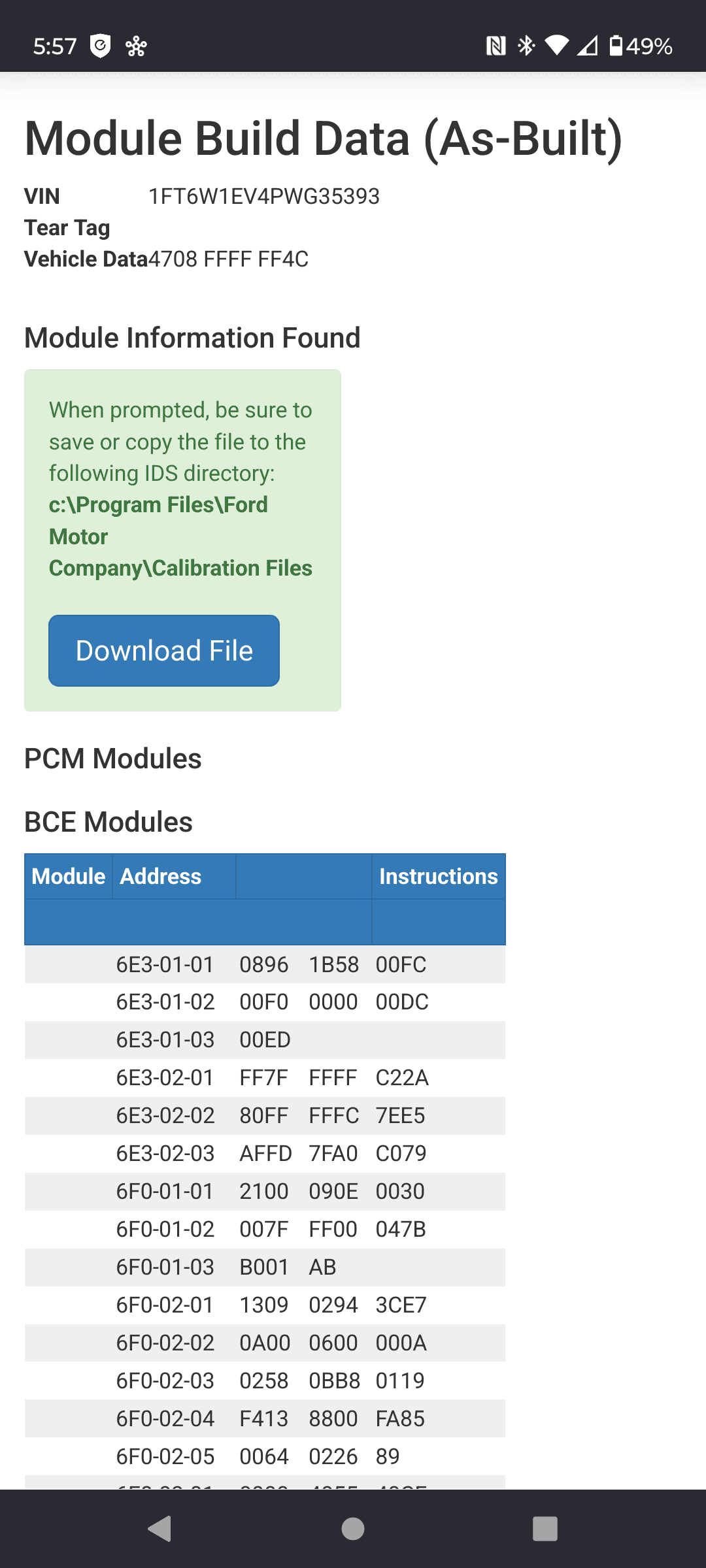Tap the Android home circle icon

[x=353, y=1529]
